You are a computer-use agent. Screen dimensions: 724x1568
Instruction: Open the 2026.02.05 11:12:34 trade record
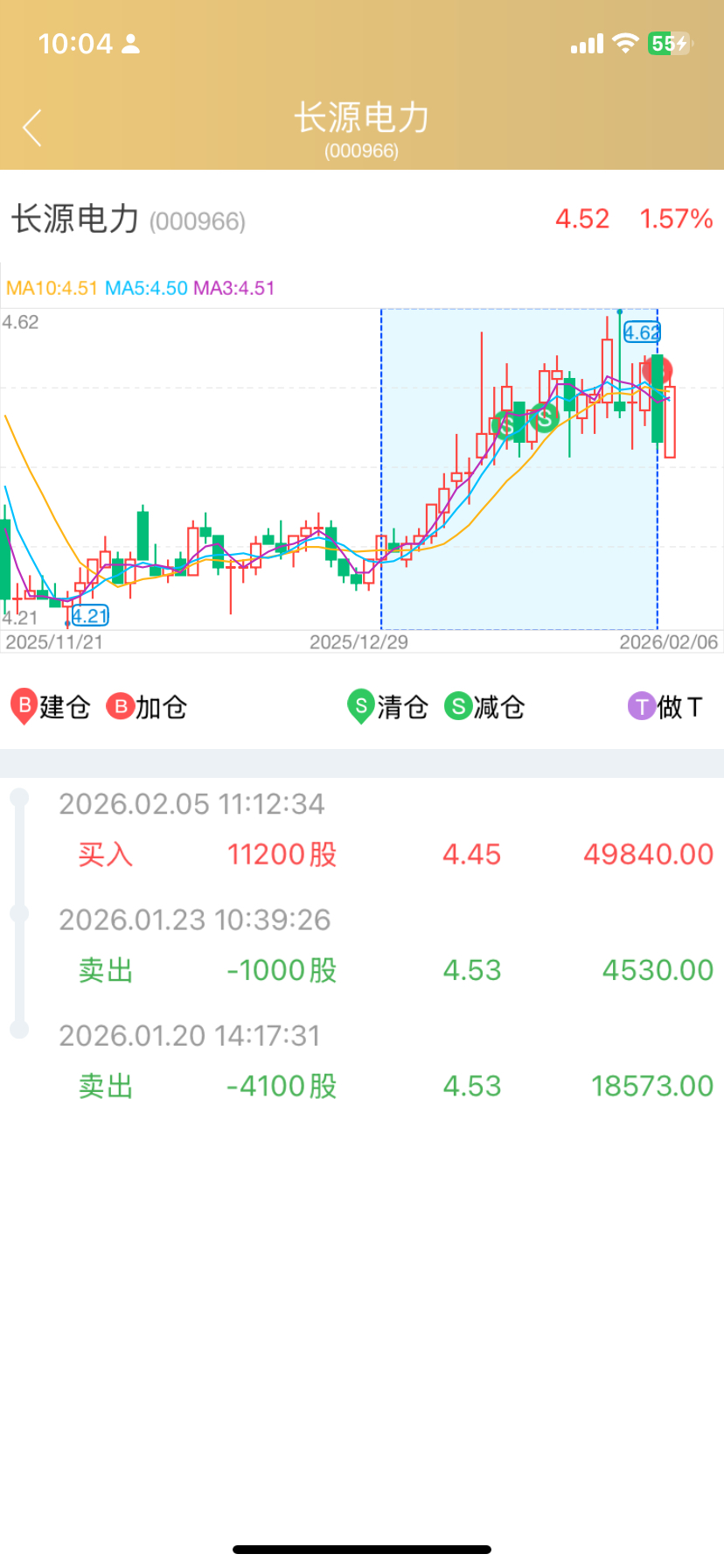[x=362, y=829]
